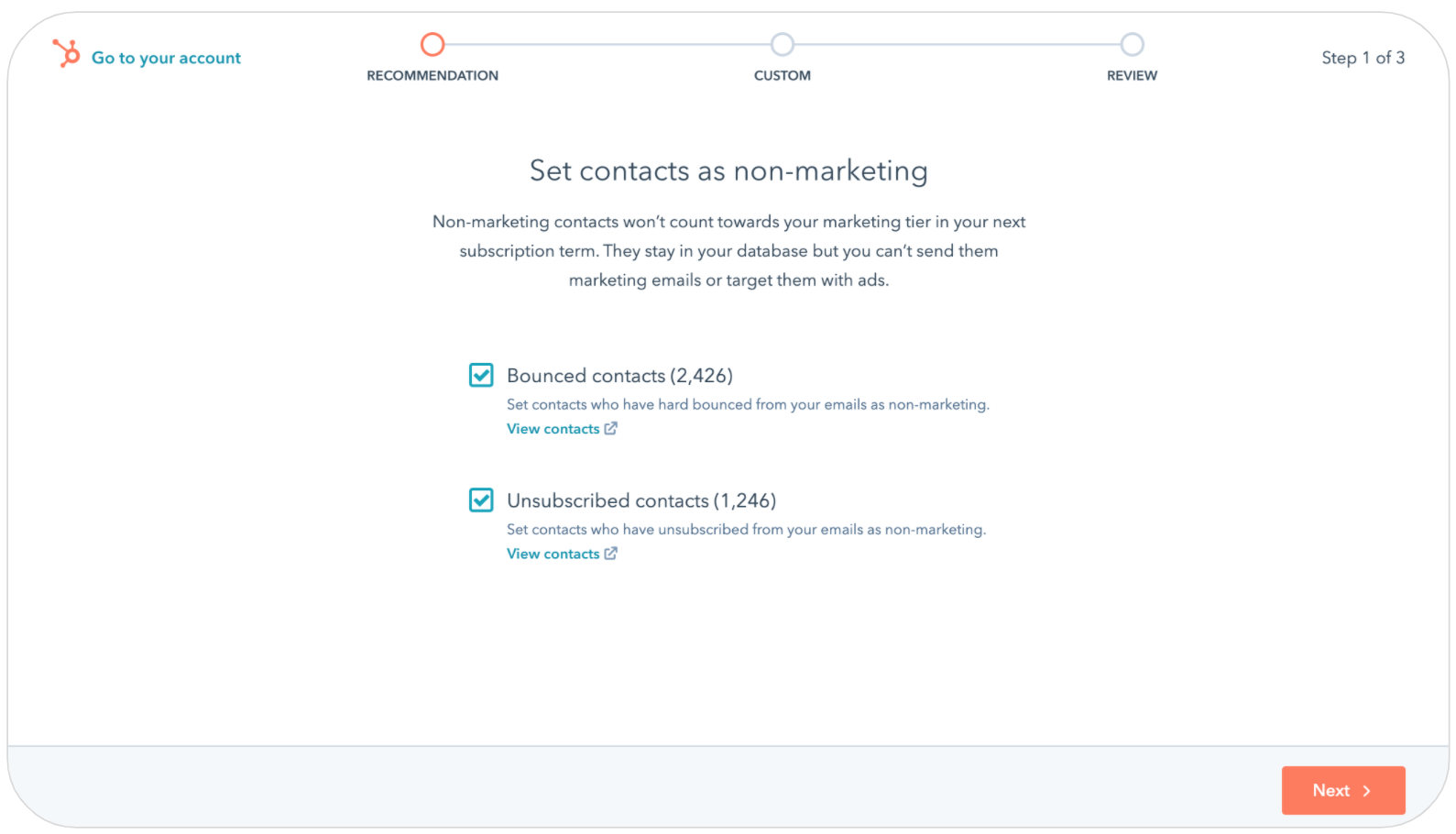
Task: Click the chevron arrow on Next button
Action: tap(1366, 791)
